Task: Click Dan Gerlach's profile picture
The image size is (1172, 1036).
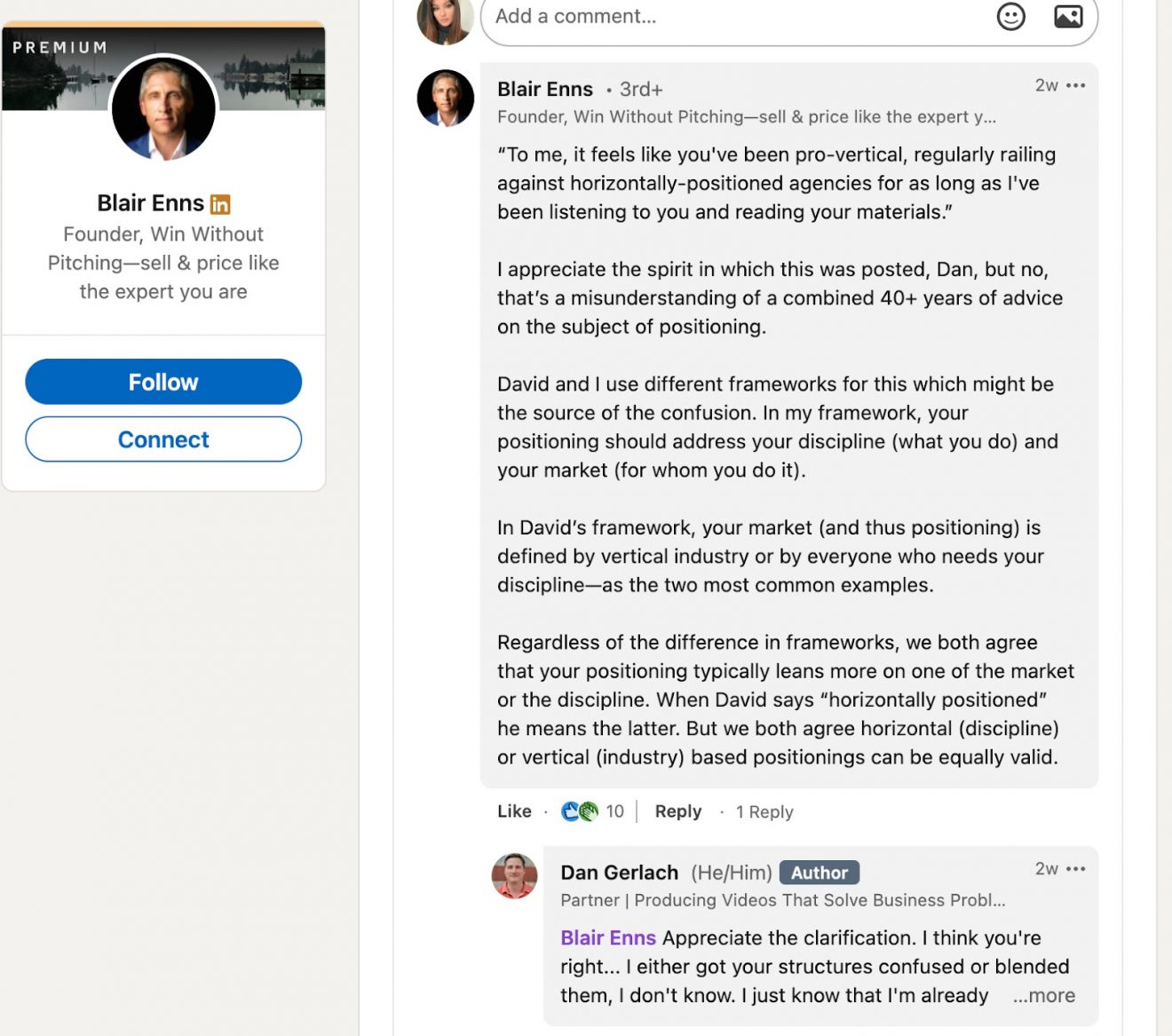Action: (x=513, y=875)
